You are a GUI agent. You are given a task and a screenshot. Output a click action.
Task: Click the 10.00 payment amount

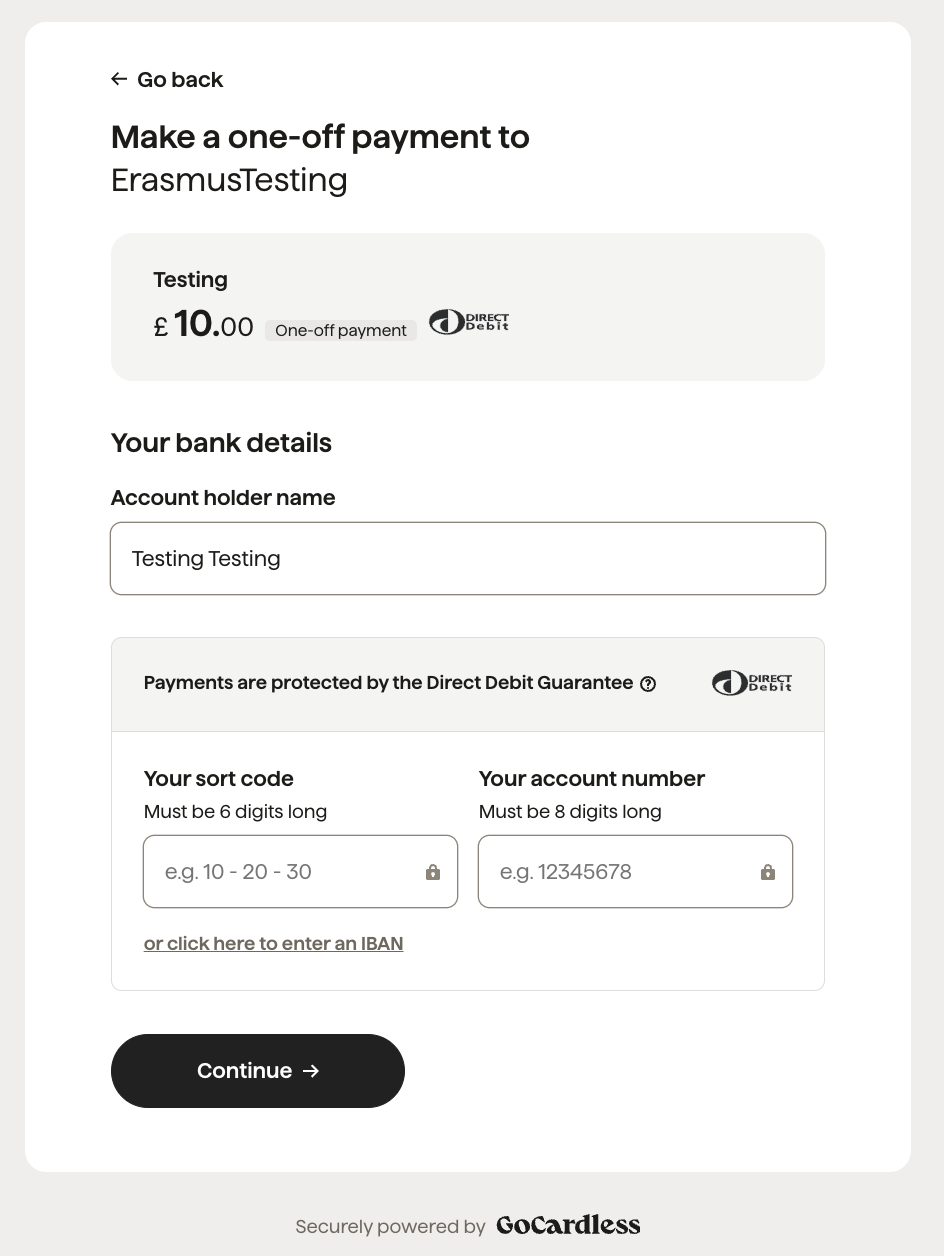tap(213, 325)
